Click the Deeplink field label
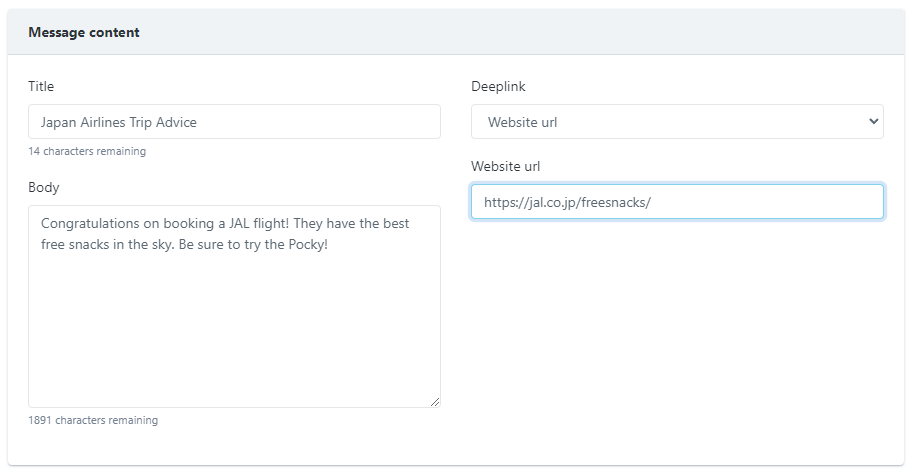 click(x=498, y=87)
